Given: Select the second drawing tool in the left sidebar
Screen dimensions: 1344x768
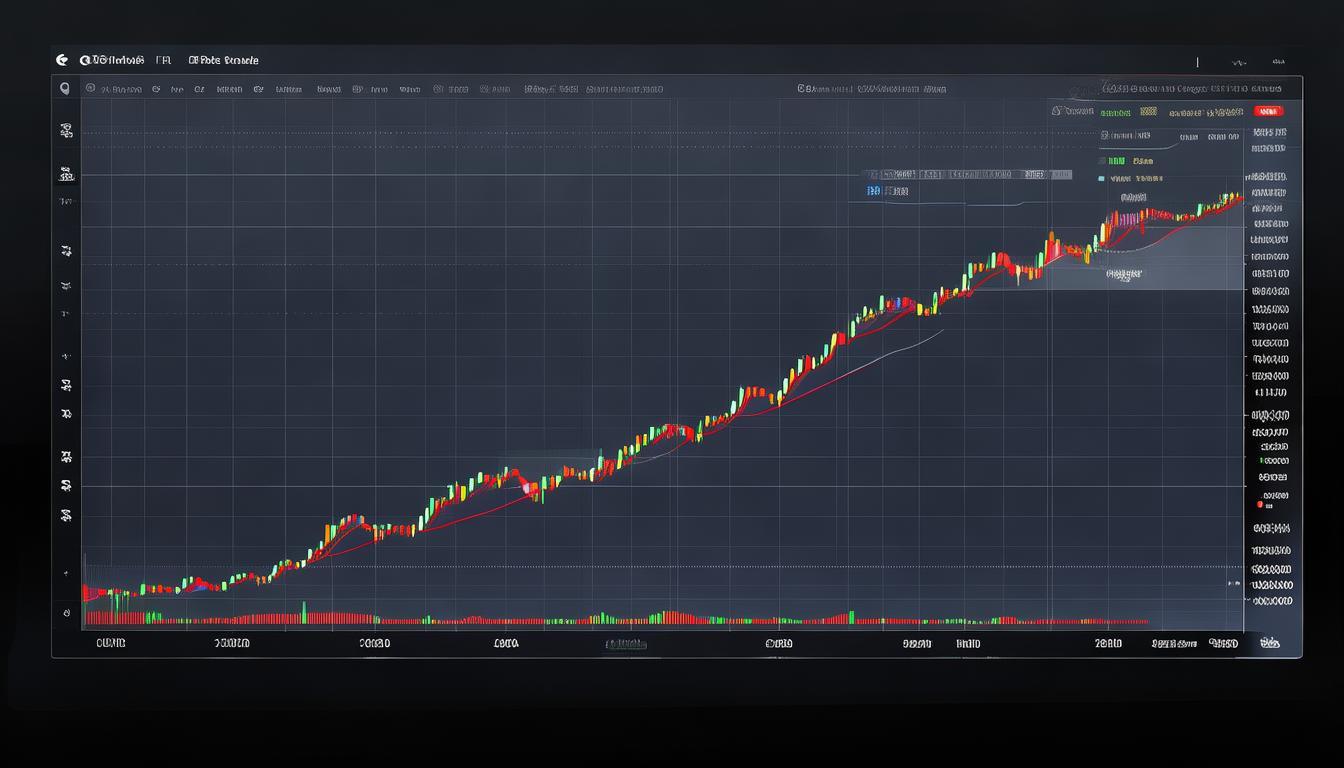Looking at the screenshot, I should click(x=66, y=176).
